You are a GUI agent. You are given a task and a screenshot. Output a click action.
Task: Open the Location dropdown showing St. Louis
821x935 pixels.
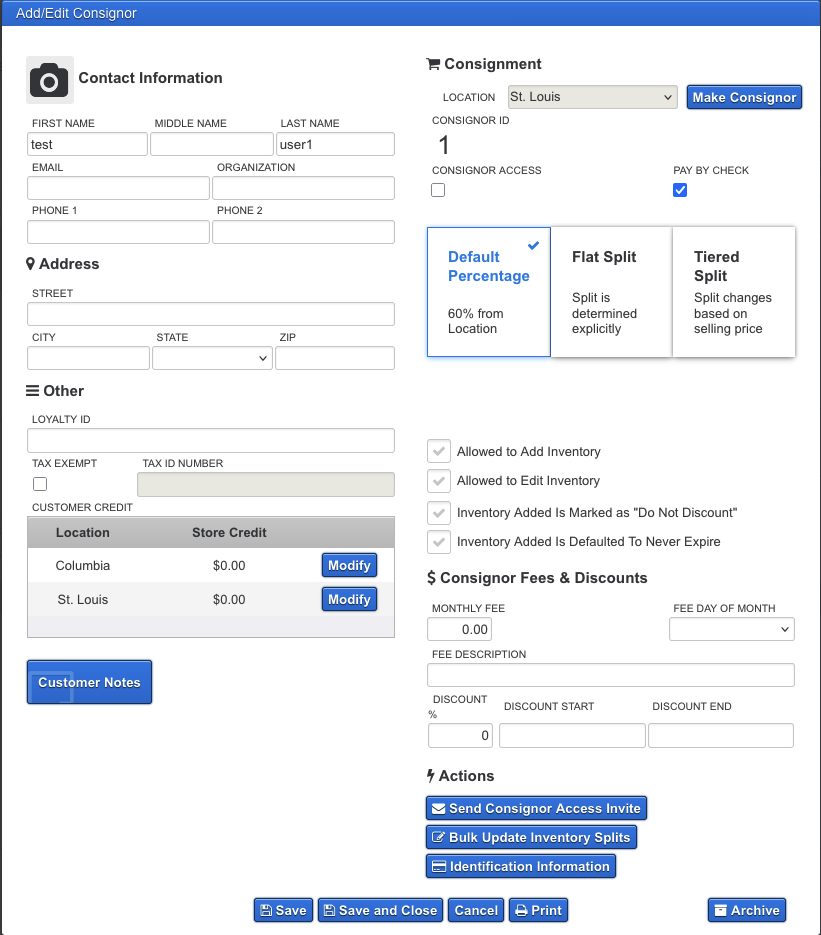point(593,97)
